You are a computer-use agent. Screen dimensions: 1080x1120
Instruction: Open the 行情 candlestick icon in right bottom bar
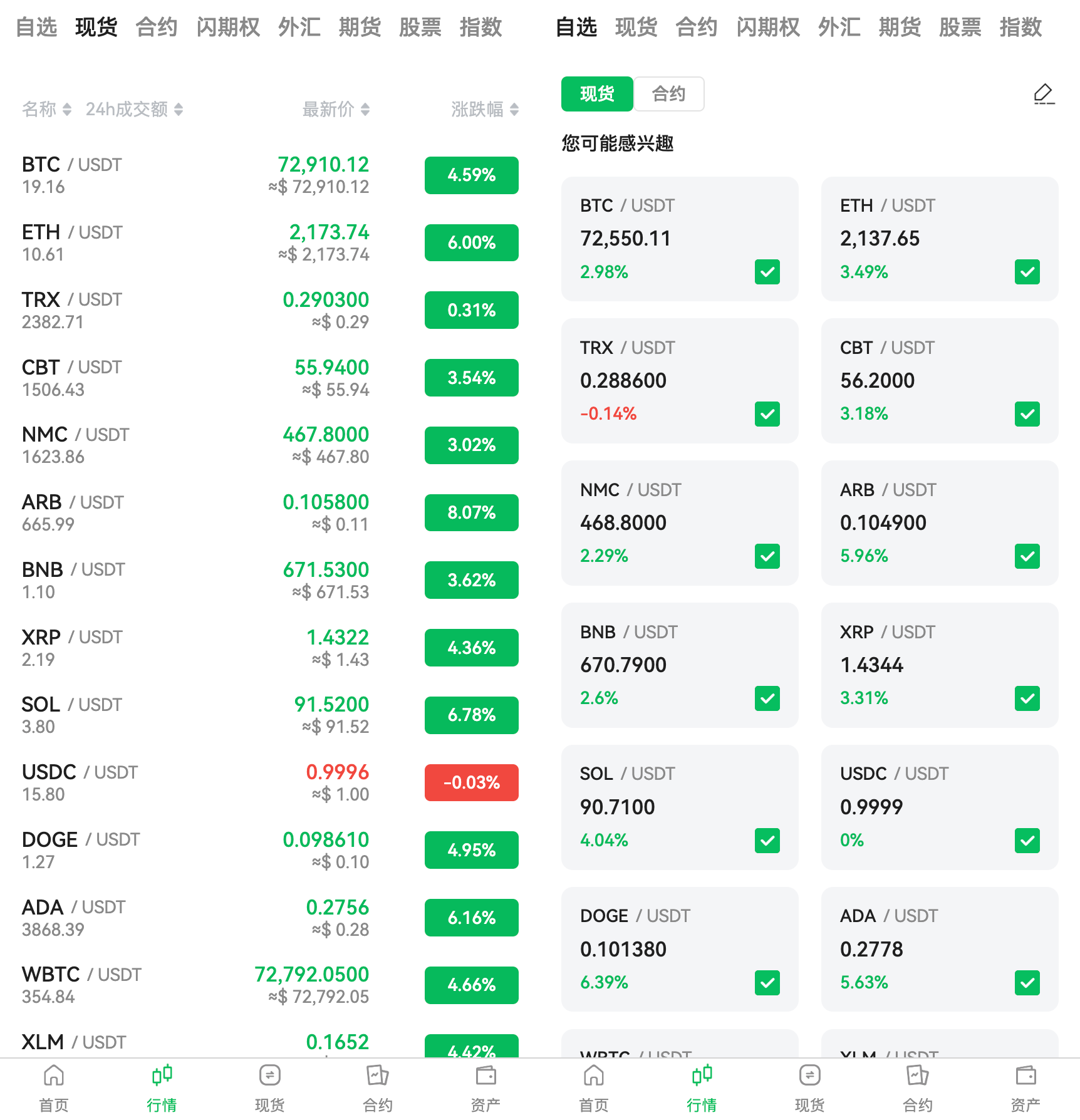[x=702, y=1076]
